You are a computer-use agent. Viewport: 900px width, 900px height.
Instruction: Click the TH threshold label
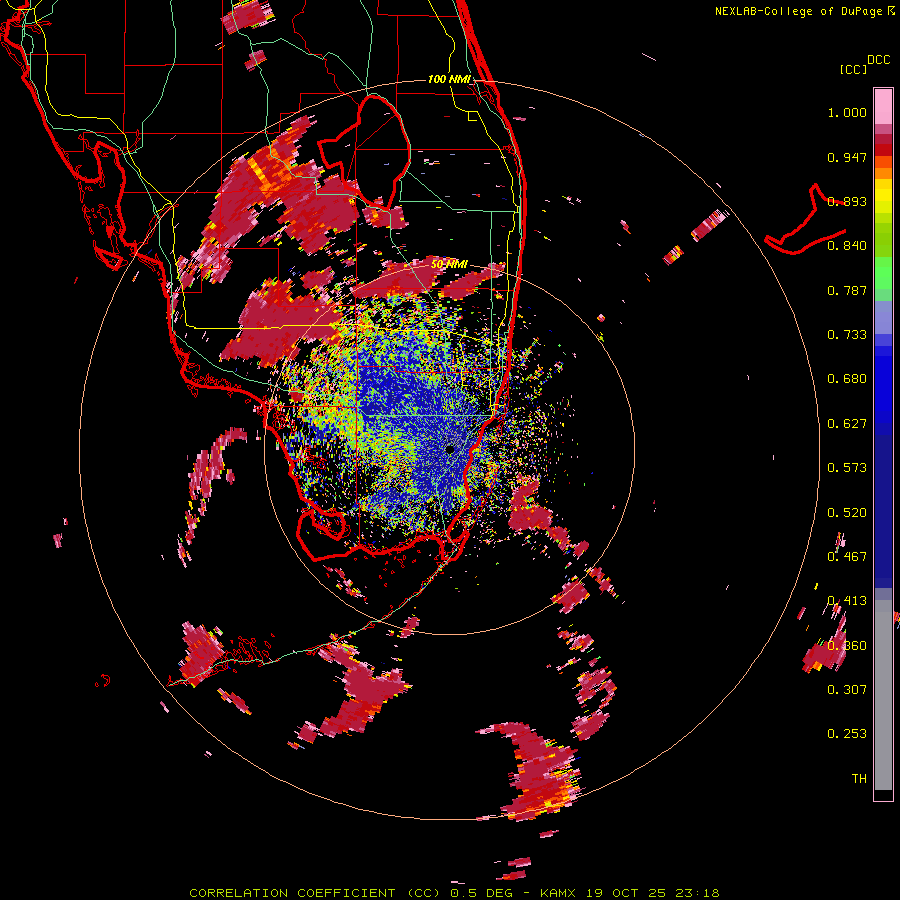(859, 778)
